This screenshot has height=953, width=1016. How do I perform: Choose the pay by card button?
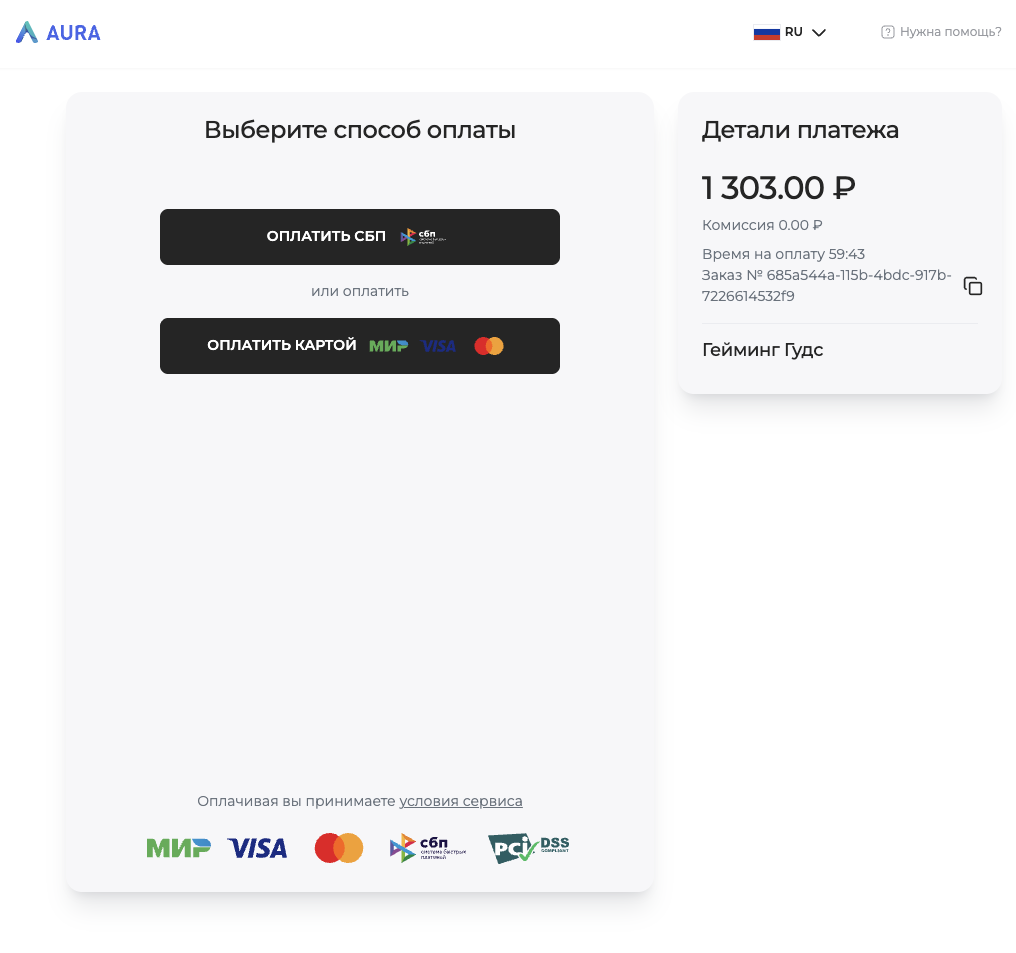360,346
